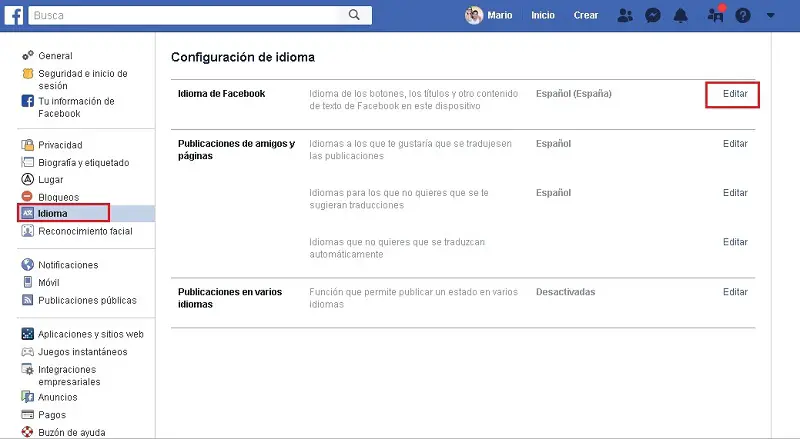Select the Idioma sidebar item
The height and width of the screenshot is (439, 800).
(x=86, y=213)
